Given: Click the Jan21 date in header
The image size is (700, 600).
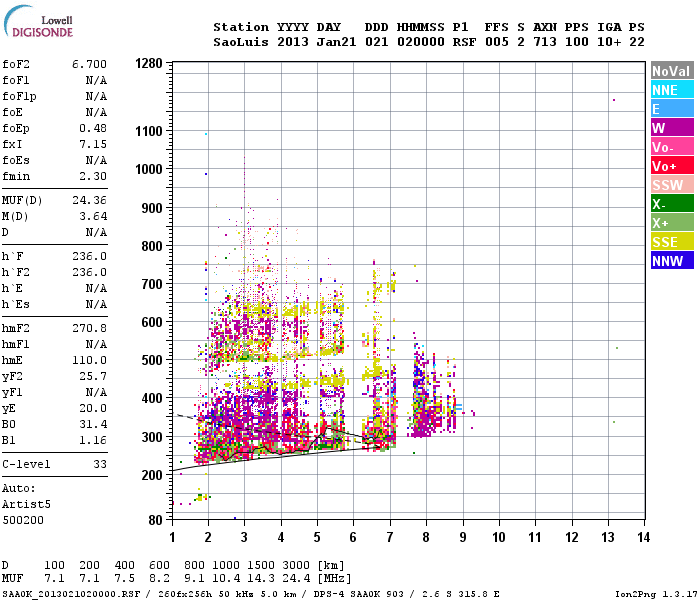Looking at the screenshot, I should point(336,42).
